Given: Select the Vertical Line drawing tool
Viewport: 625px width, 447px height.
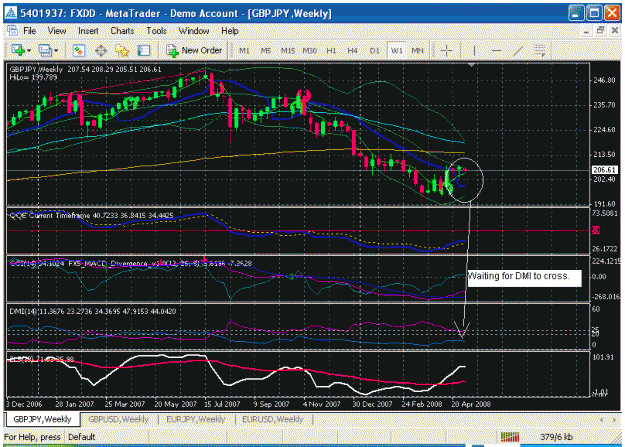Looking at the screenshot, I should [x=474, y=50].
